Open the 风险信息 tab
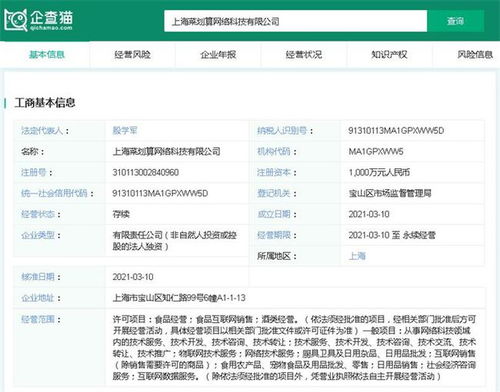This screenshot has width=500, height=392. [x=475, y=55]
